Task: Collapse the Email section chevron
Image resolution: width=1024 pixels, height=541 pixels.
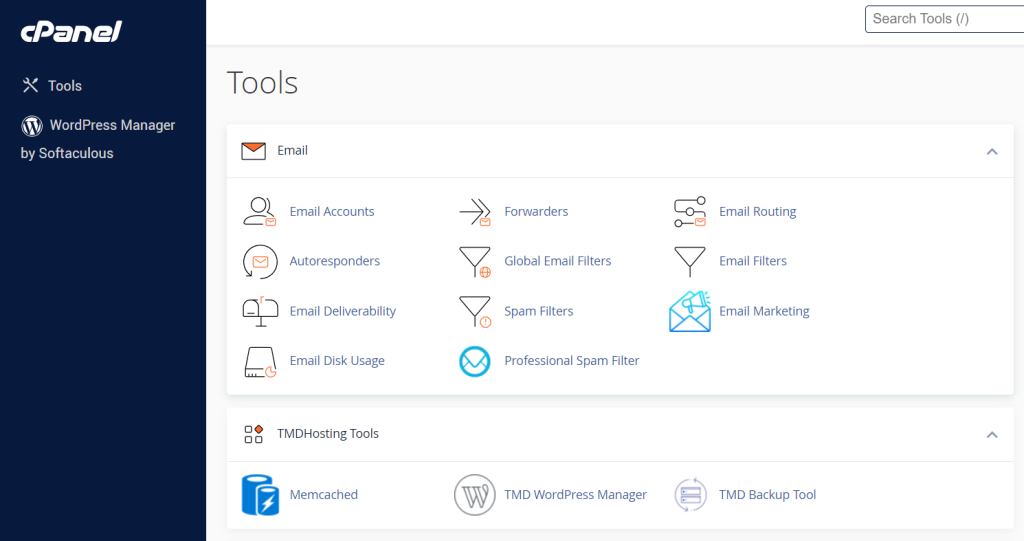Action: (x=992, y=151)
